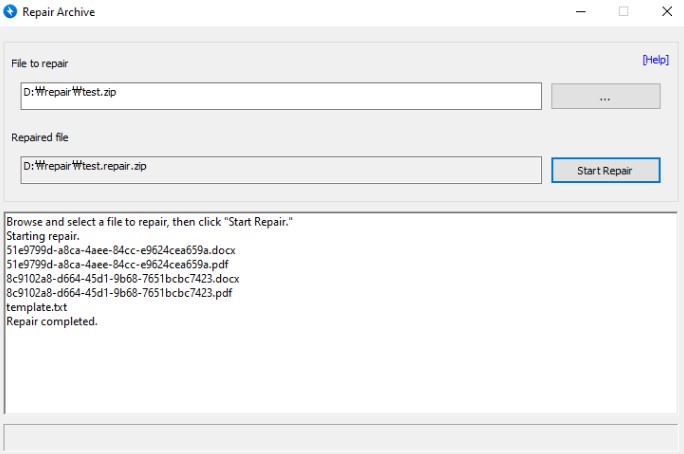Select log line 51e9799d-a8ca-4aee-84cc-e9624cea659a.pdf
684x454 pixels.
pyautogui.click(x=117, y=265)
